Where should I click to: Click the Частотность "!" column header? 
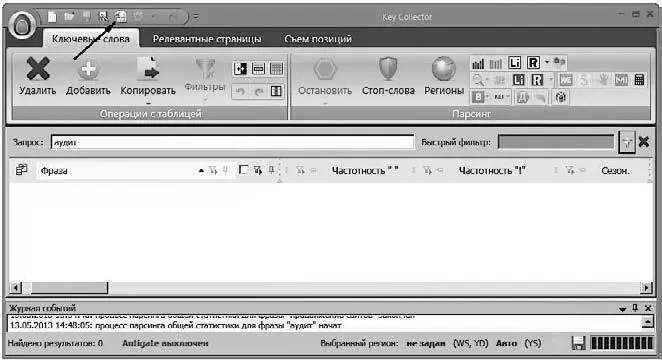point(492,171)
